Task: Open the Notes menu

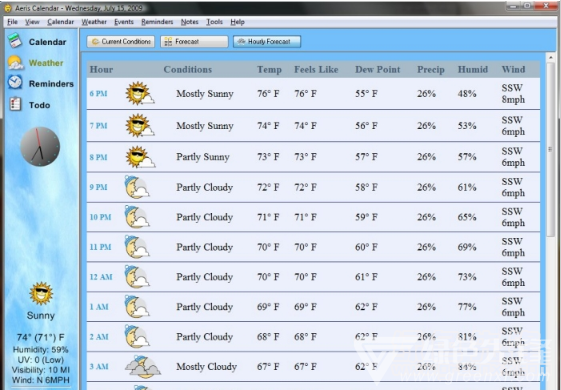Action: click(189, 22)
